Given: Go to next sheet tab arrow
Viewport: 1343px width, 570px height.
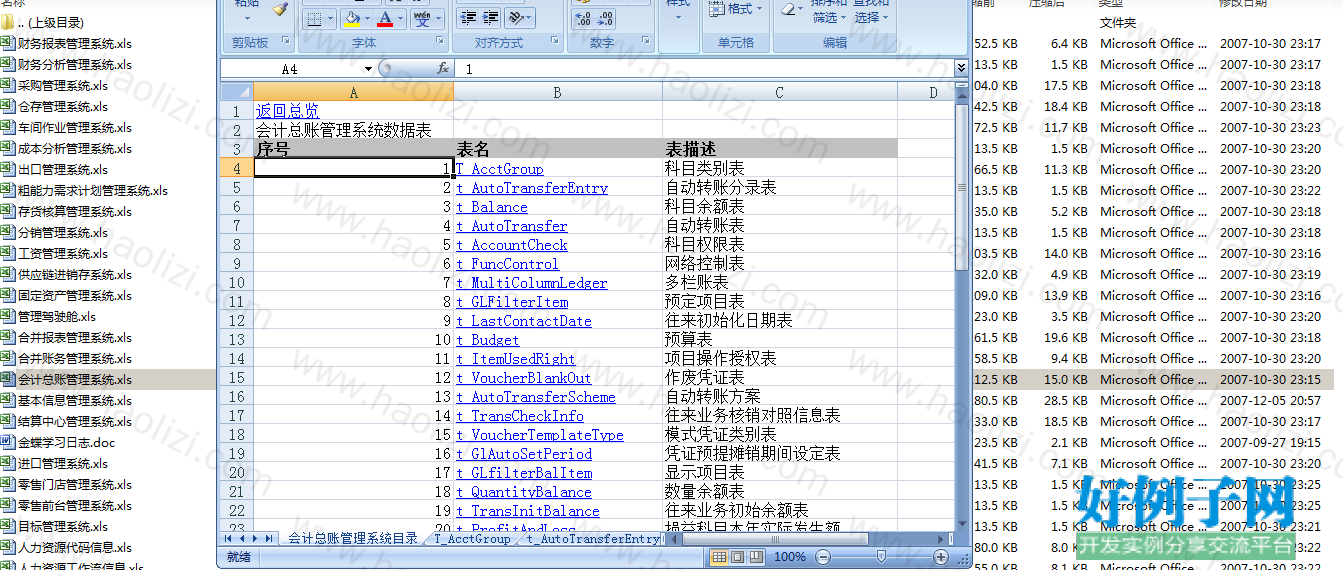Looking at the screenshot, I should (x=255, y=538).
